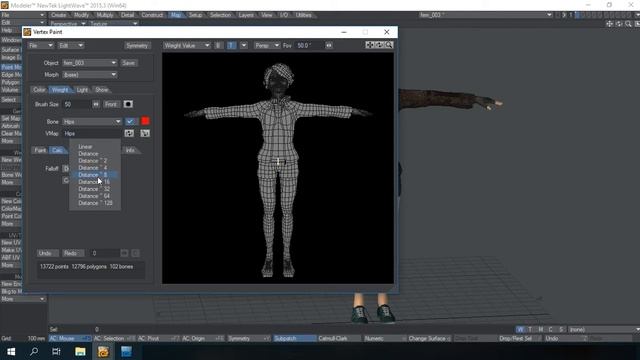
Task: Open Windows Start menu
Action: (x=11, y=351)
